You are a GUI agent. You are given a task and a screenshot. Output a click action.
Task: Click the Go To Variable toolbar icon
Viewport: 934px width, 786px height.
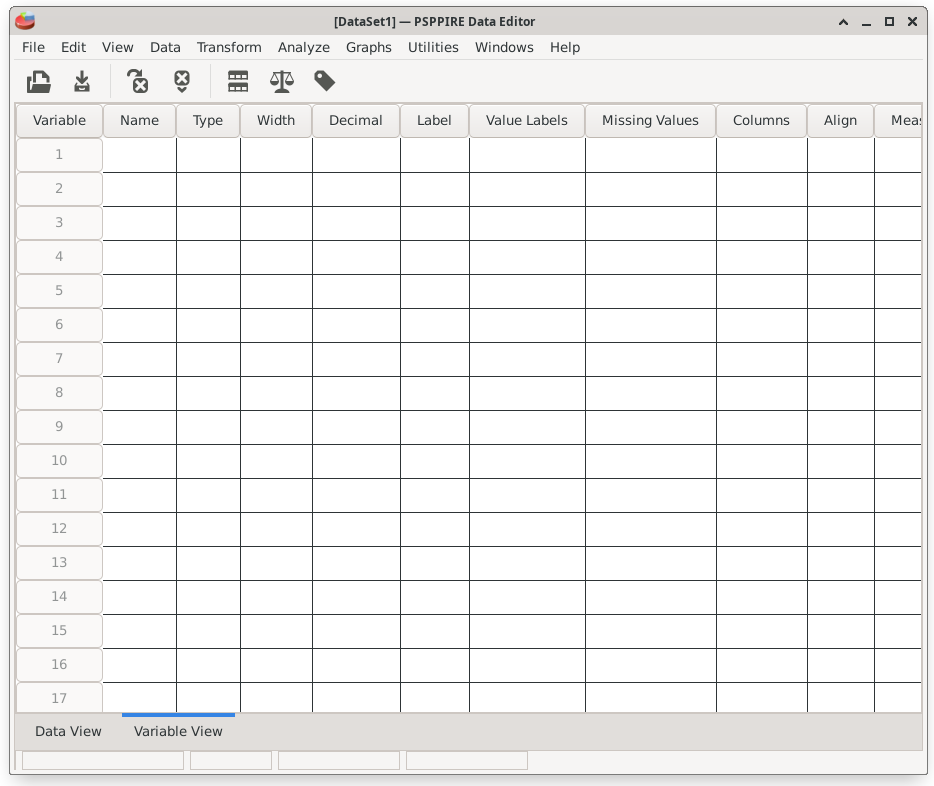coord(182,81)
